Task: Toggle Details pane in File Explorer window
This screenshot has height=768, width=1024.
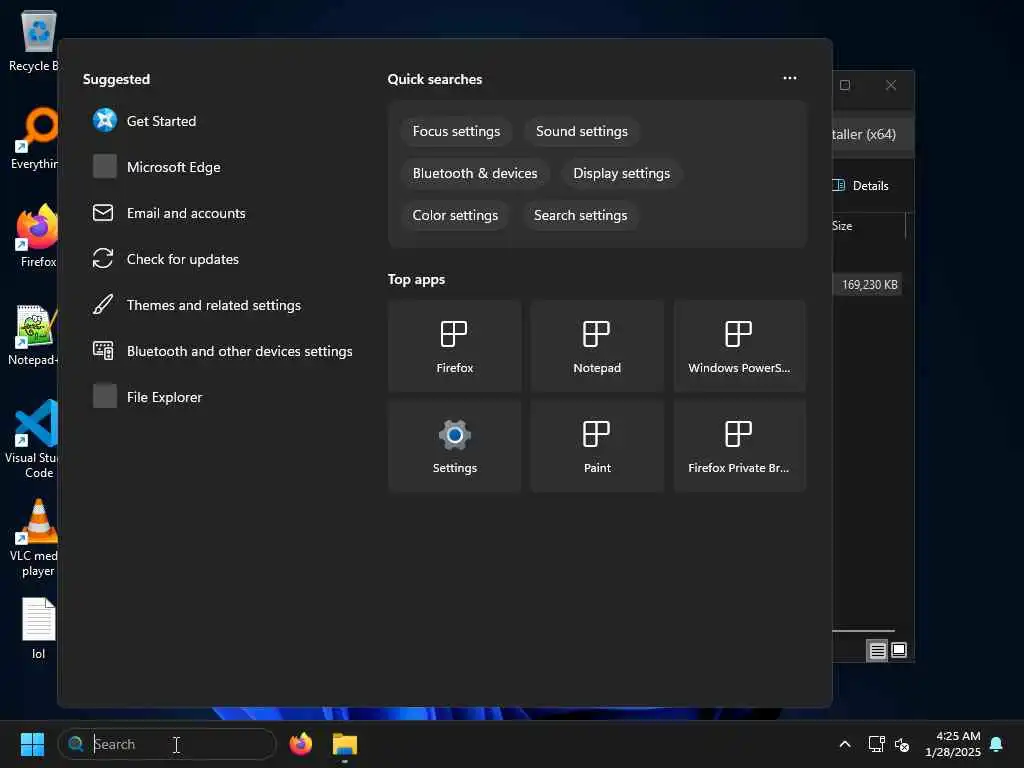Action: tap(862, 185)
